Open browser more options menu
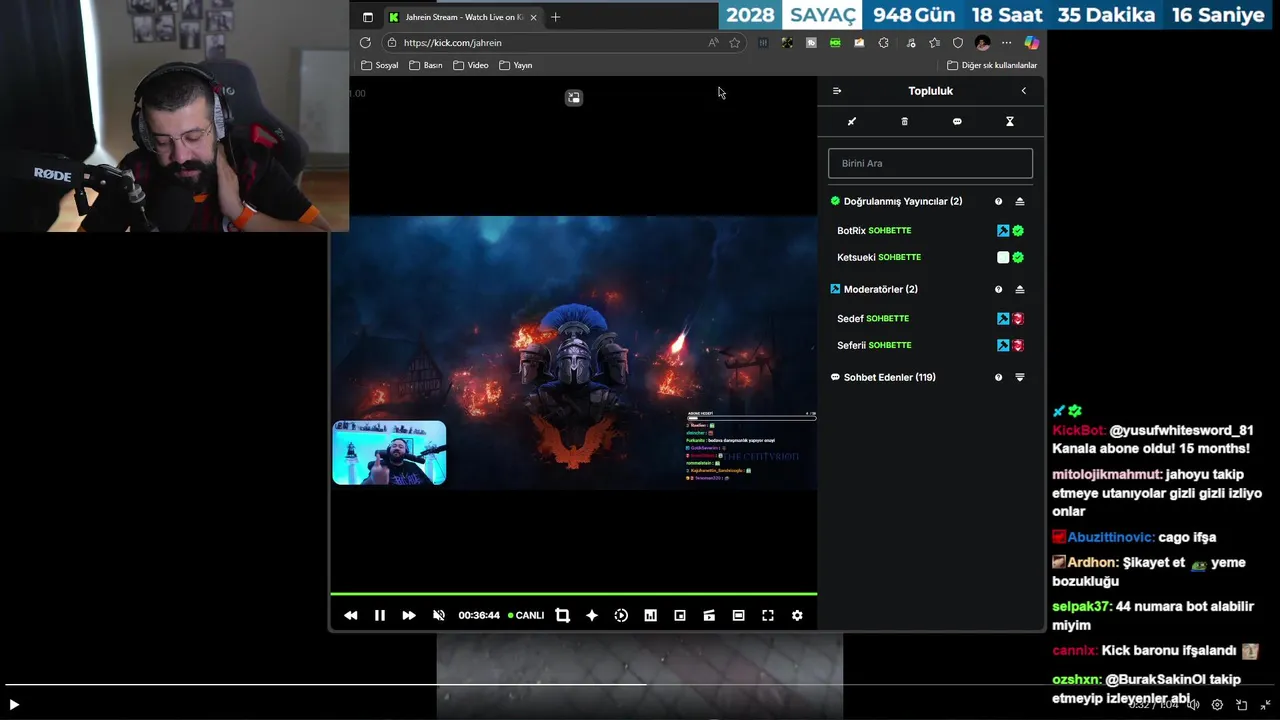The height and width of the screenshot is (720, 1280). (1007, 43)
